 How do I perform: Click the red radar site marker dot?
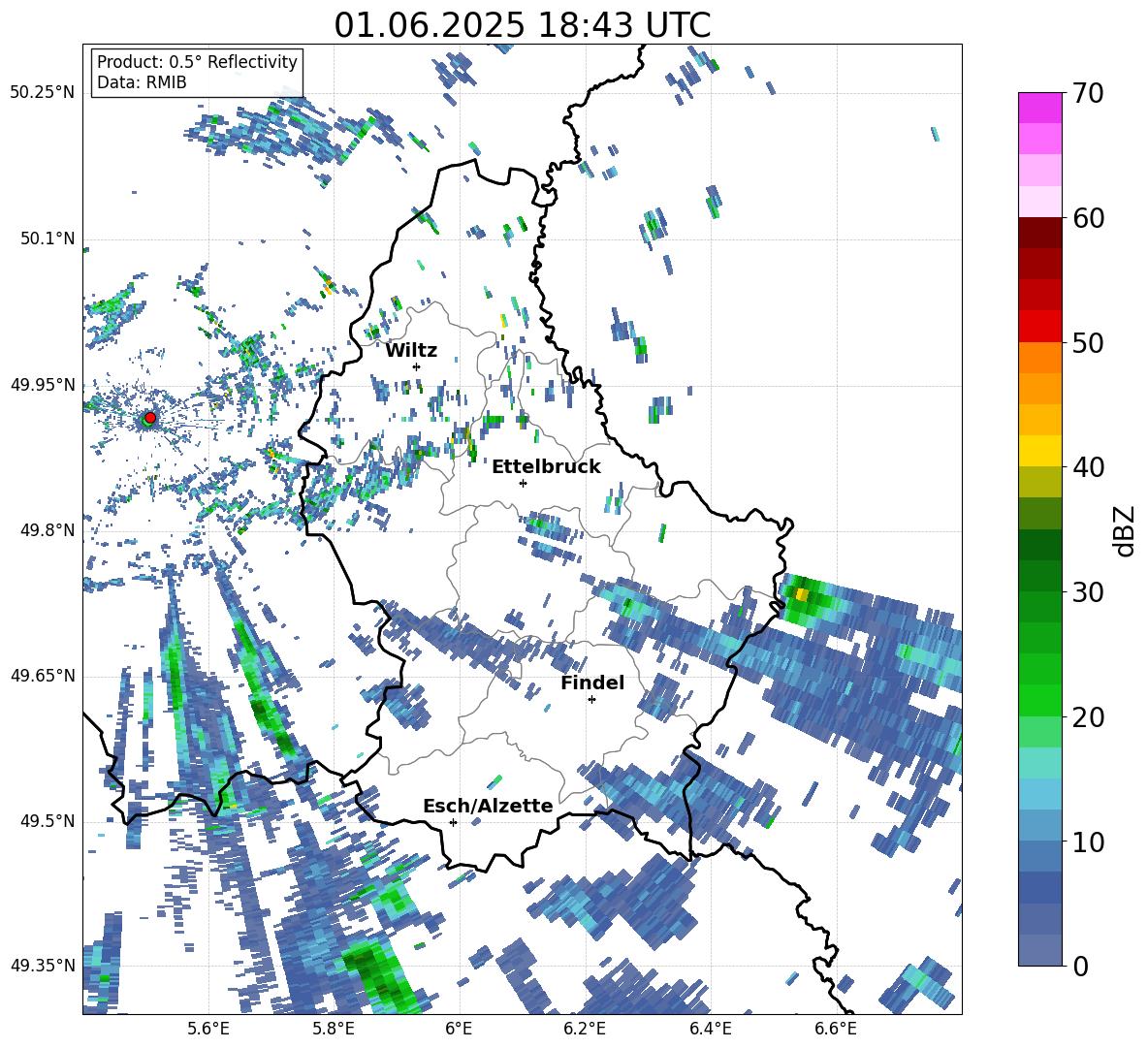(x=150, y=417)
